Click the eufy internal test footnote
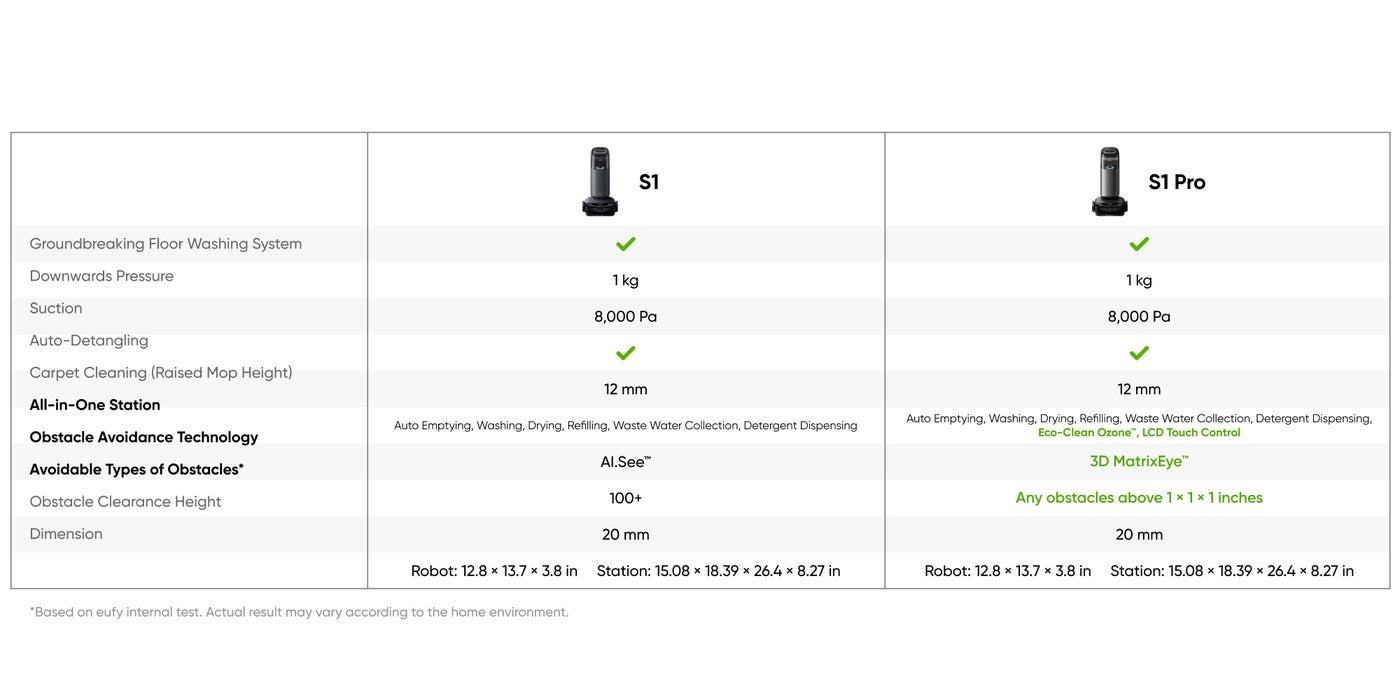Screen dimensions: 1400x700 pyautogui.click(x=299, y=612)
